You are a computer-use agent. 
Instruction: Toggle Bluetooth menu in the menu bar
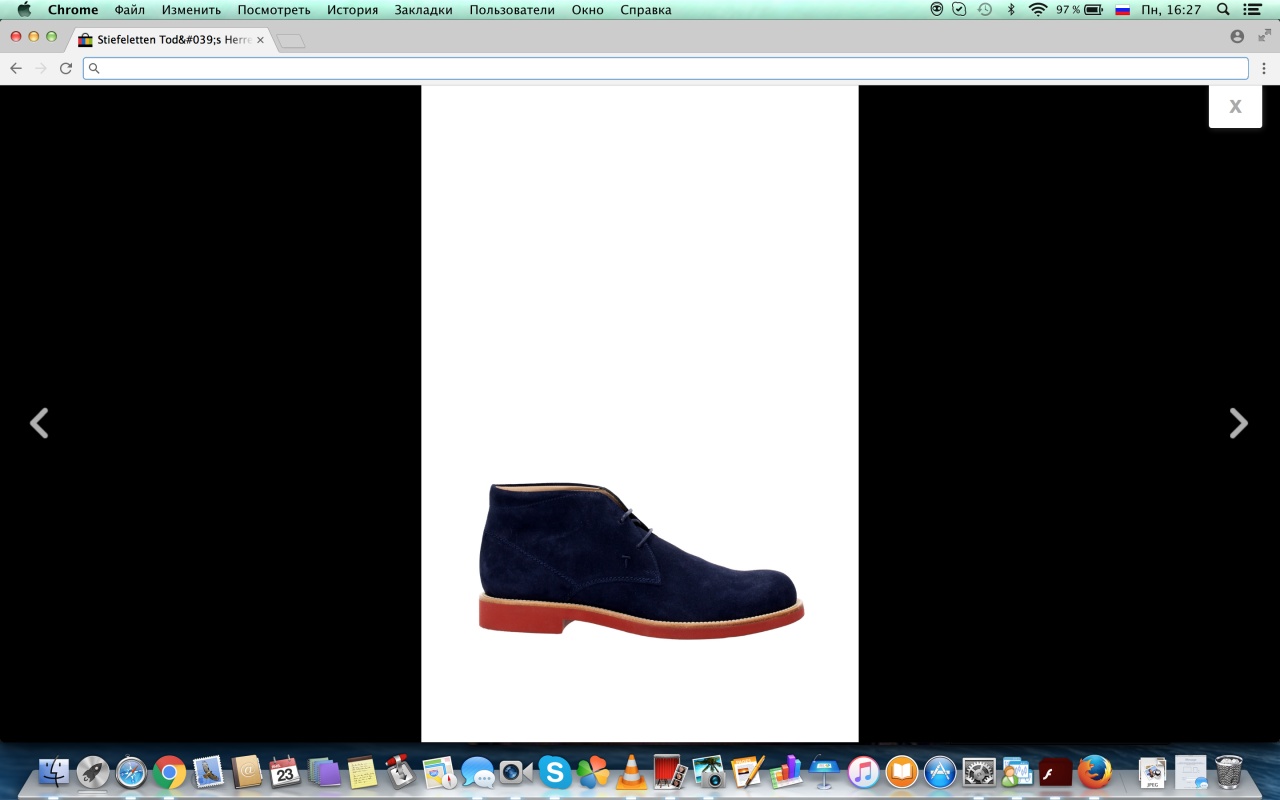tap(1011, 10)
